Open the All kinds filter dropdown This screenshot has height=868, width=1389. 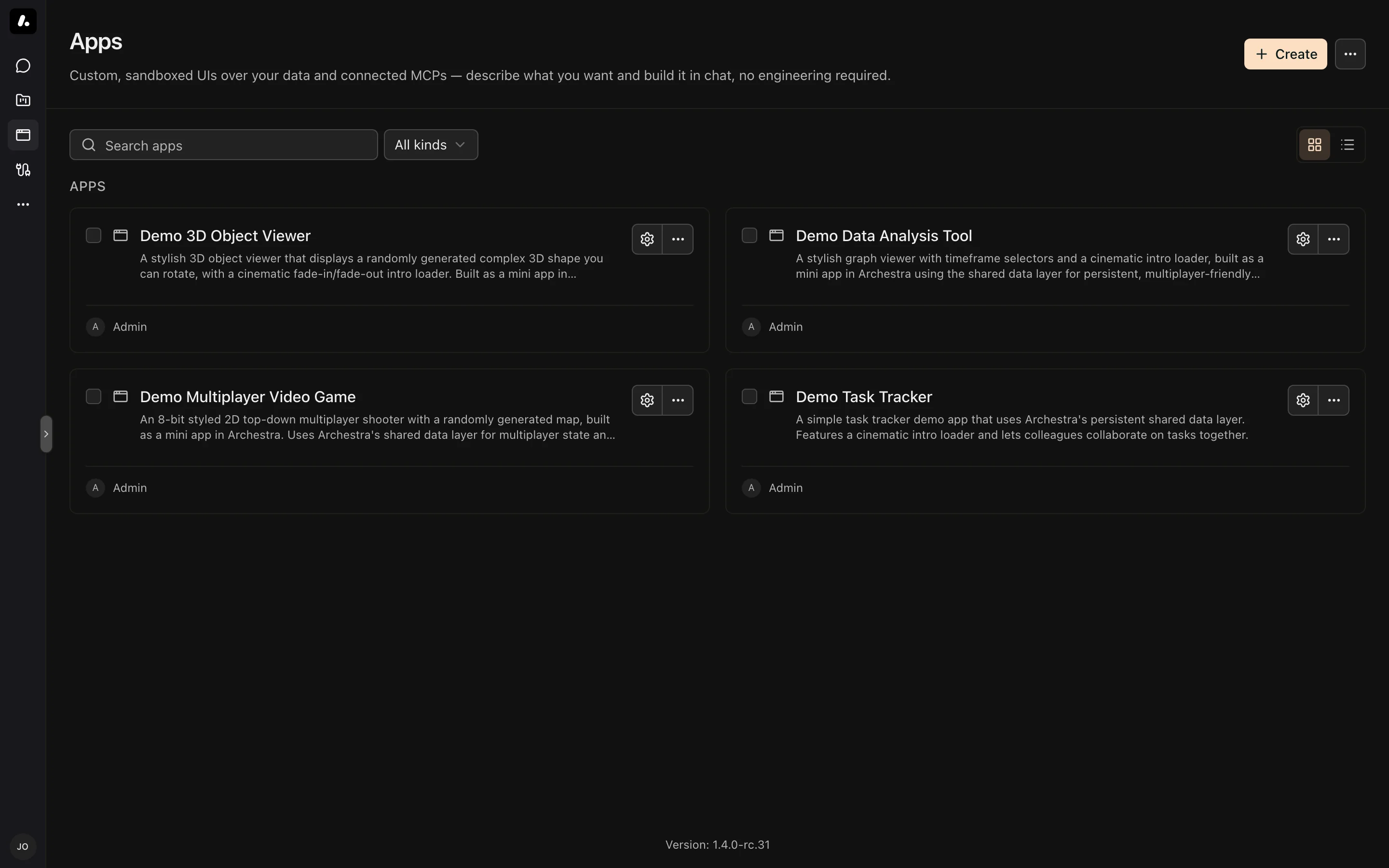click(431, 145)
